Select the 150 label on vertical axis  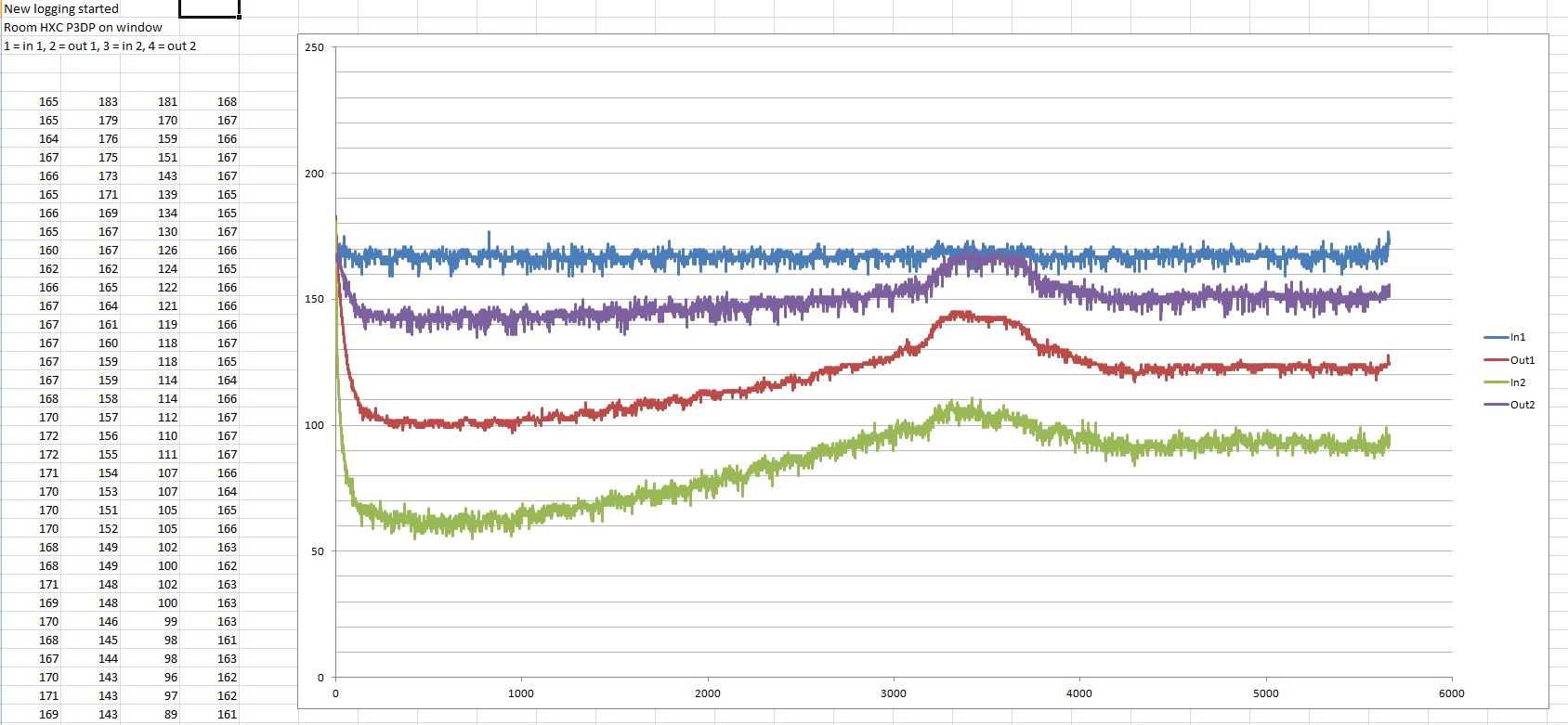click(314, 300)
